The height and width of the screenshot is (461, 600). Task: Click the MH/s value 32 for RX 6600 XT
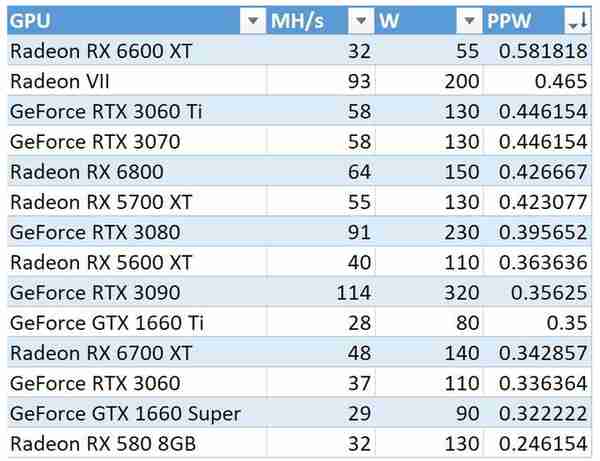click(359, 51)
